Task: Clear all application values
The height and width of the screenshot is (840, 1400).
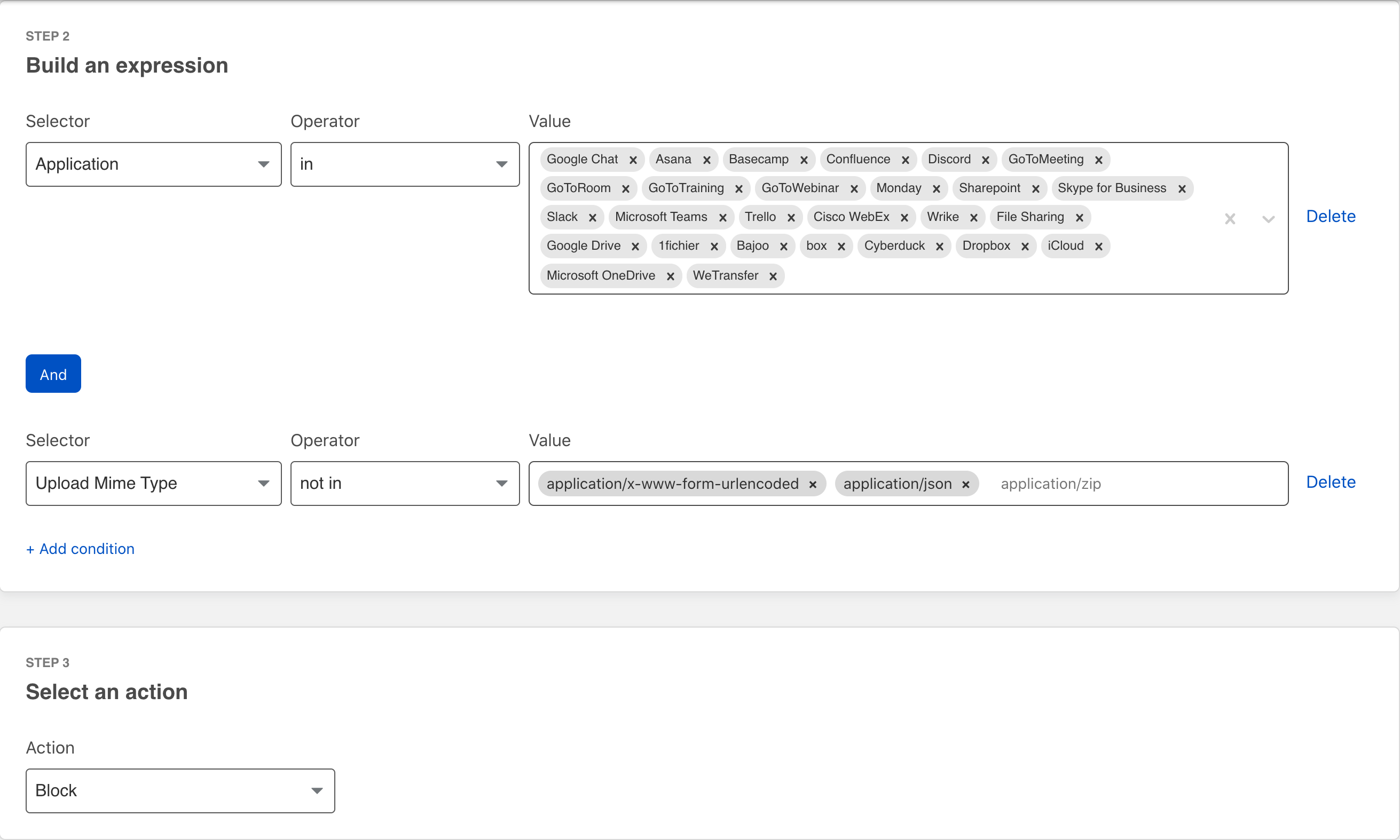Action: 1230,219
